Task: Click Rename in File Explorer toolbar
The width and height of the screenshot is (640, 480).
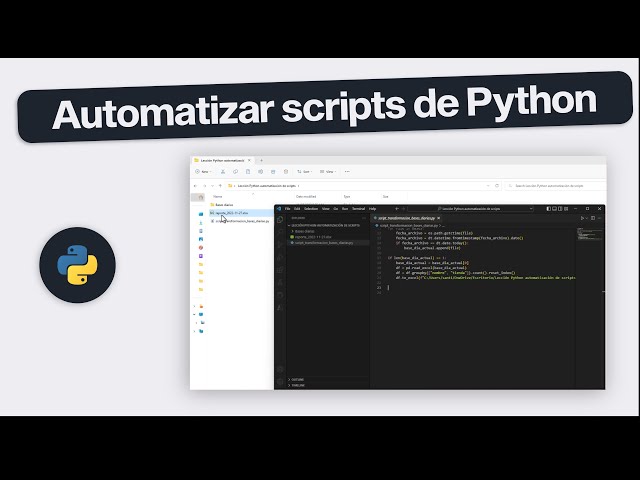Action: pos(260,172)
